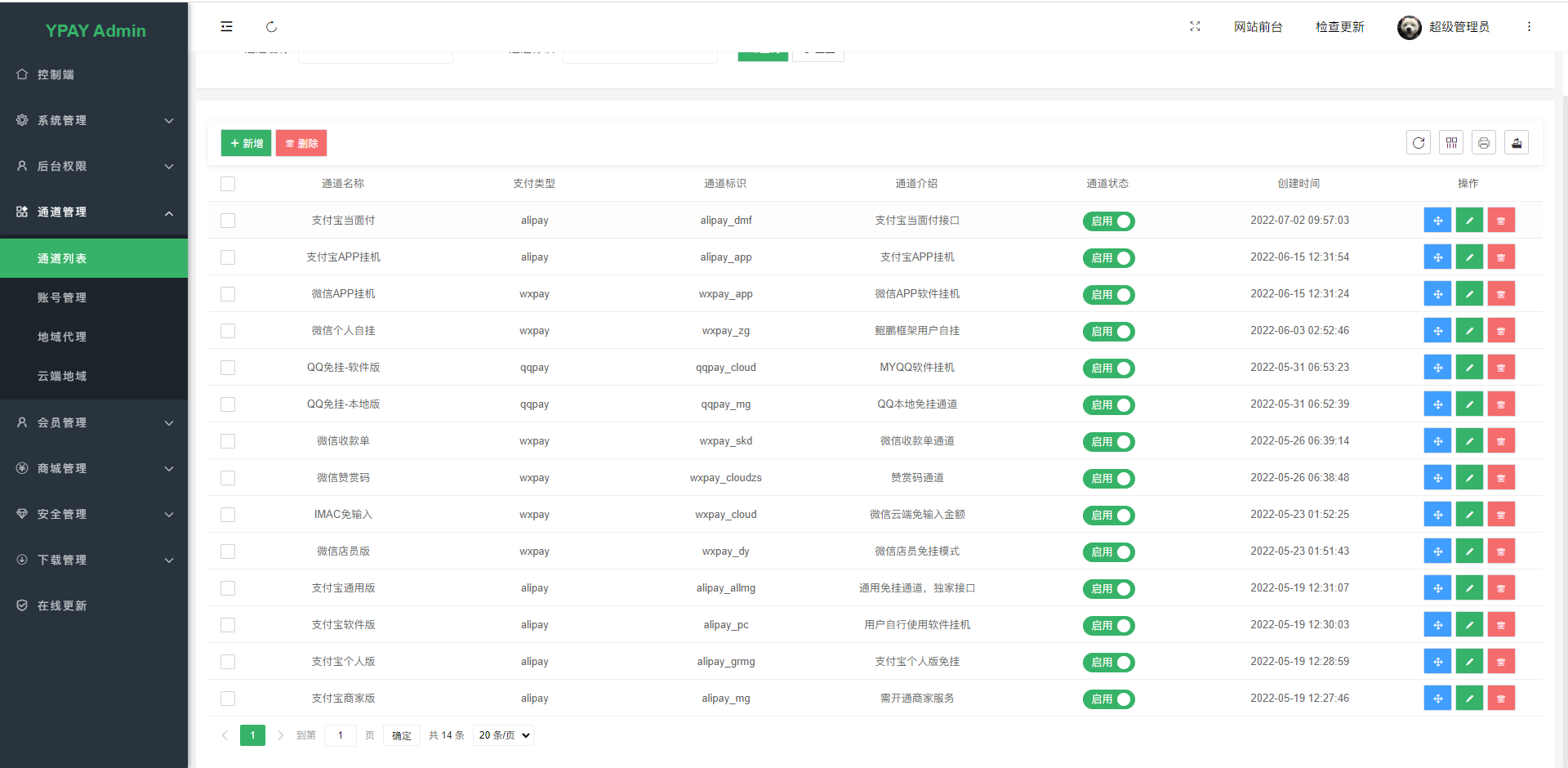
Task: Click the red delete icon for 微信收款单
Action: (x=1501, y=441)
